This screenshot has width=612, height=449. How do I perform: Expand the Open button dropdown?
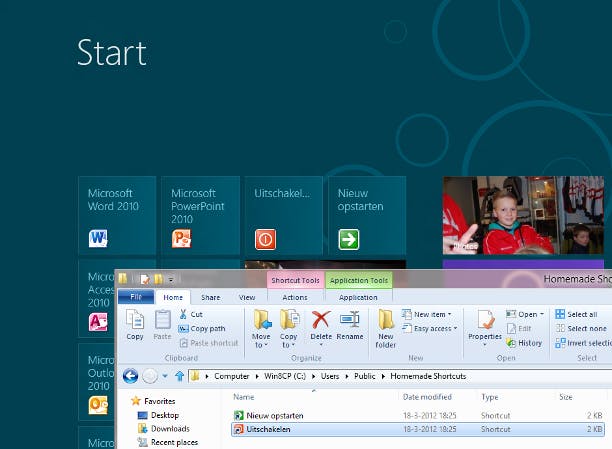point(542,314)
